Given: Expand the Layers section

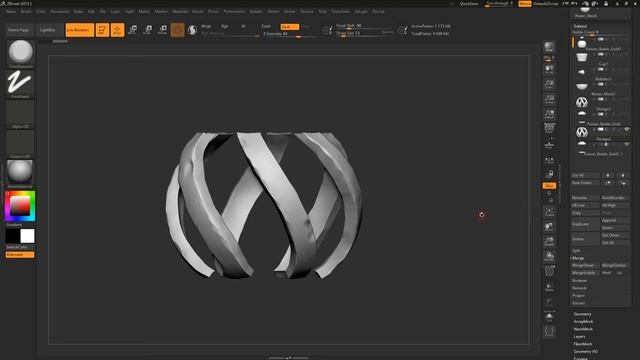Looking at the screenshot, I should click(579, 336).
